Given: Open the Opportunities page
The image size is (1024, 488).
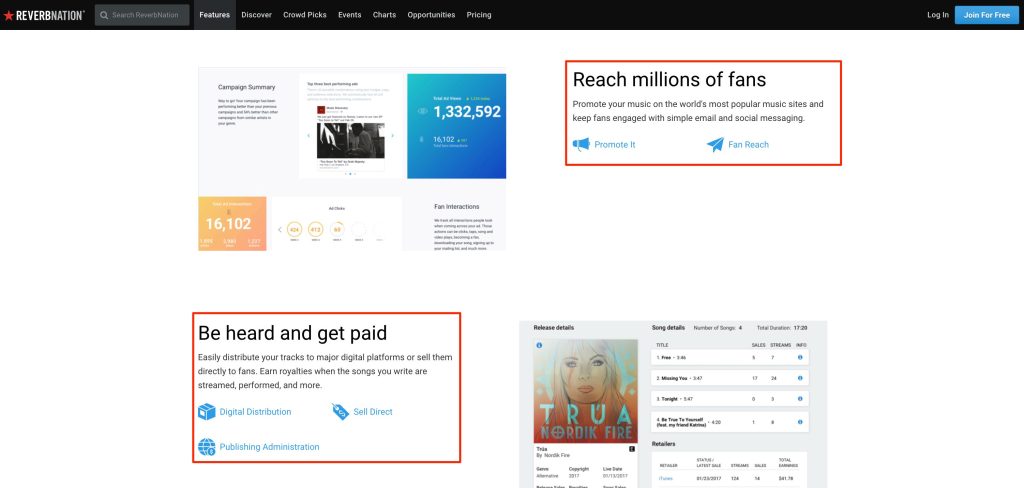Looking at the screenshot, I should (431, 15).
